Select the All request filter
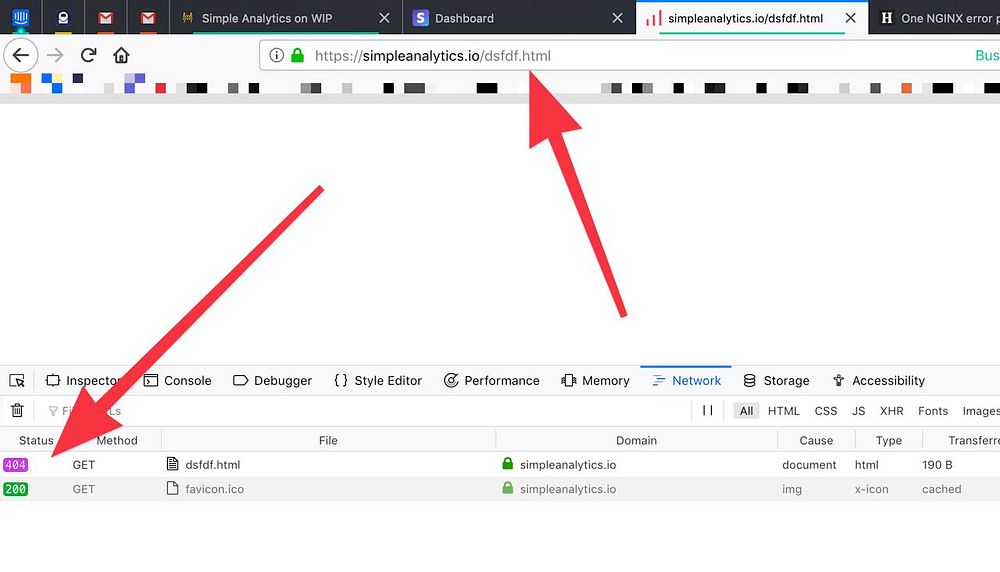1000x572 pixels. coord(746,411)
